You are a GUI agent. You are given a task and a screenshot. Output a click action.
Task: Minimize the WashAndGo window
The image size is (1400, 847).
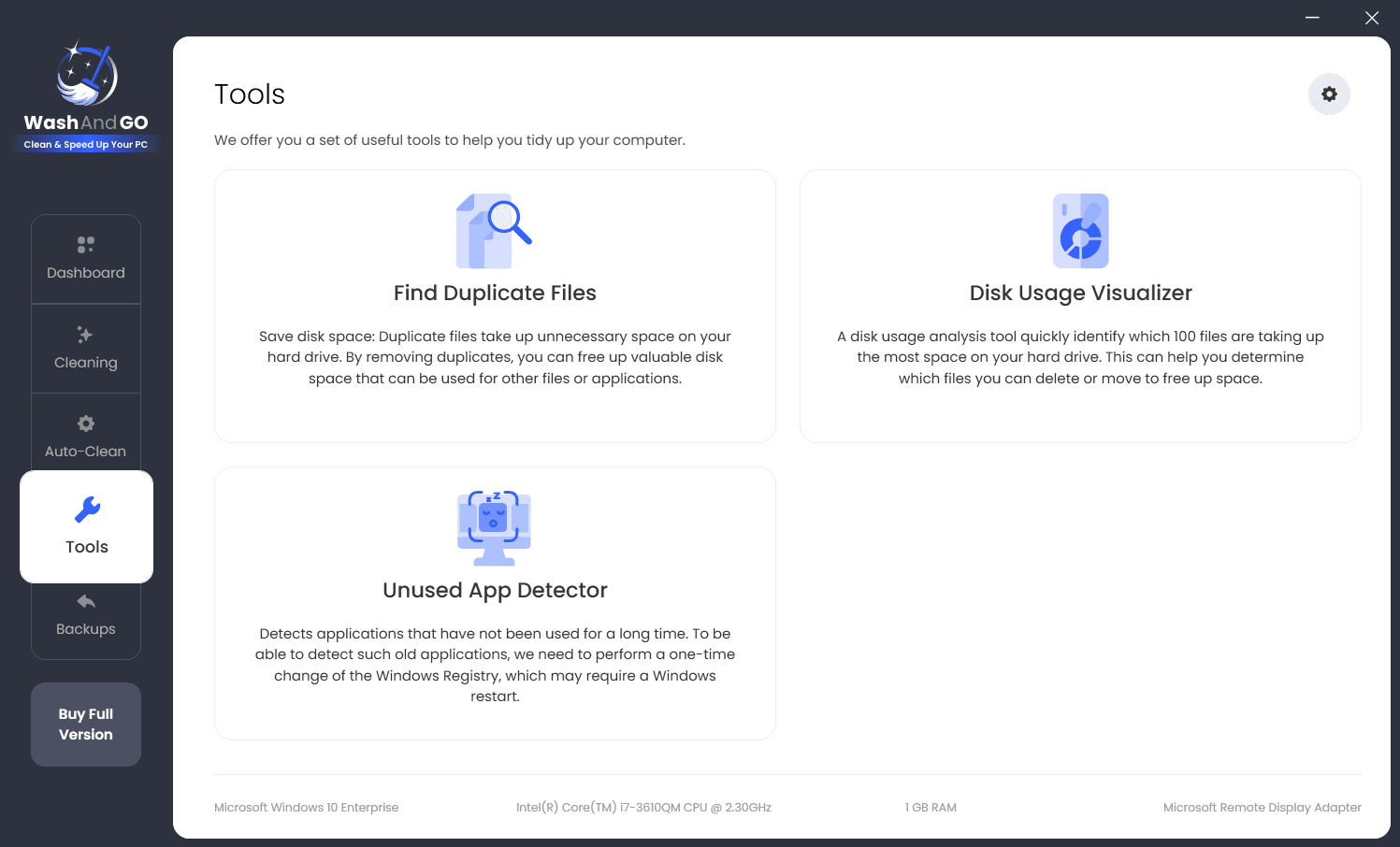pos(1313,18)
